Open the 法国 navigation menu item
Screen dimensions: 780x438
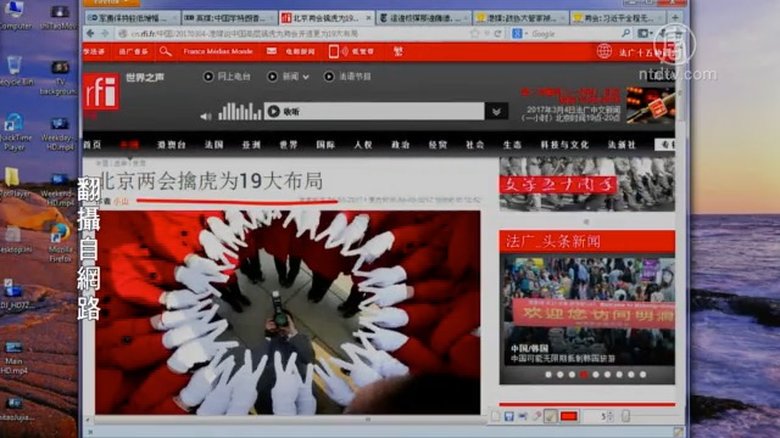[214, 145]
